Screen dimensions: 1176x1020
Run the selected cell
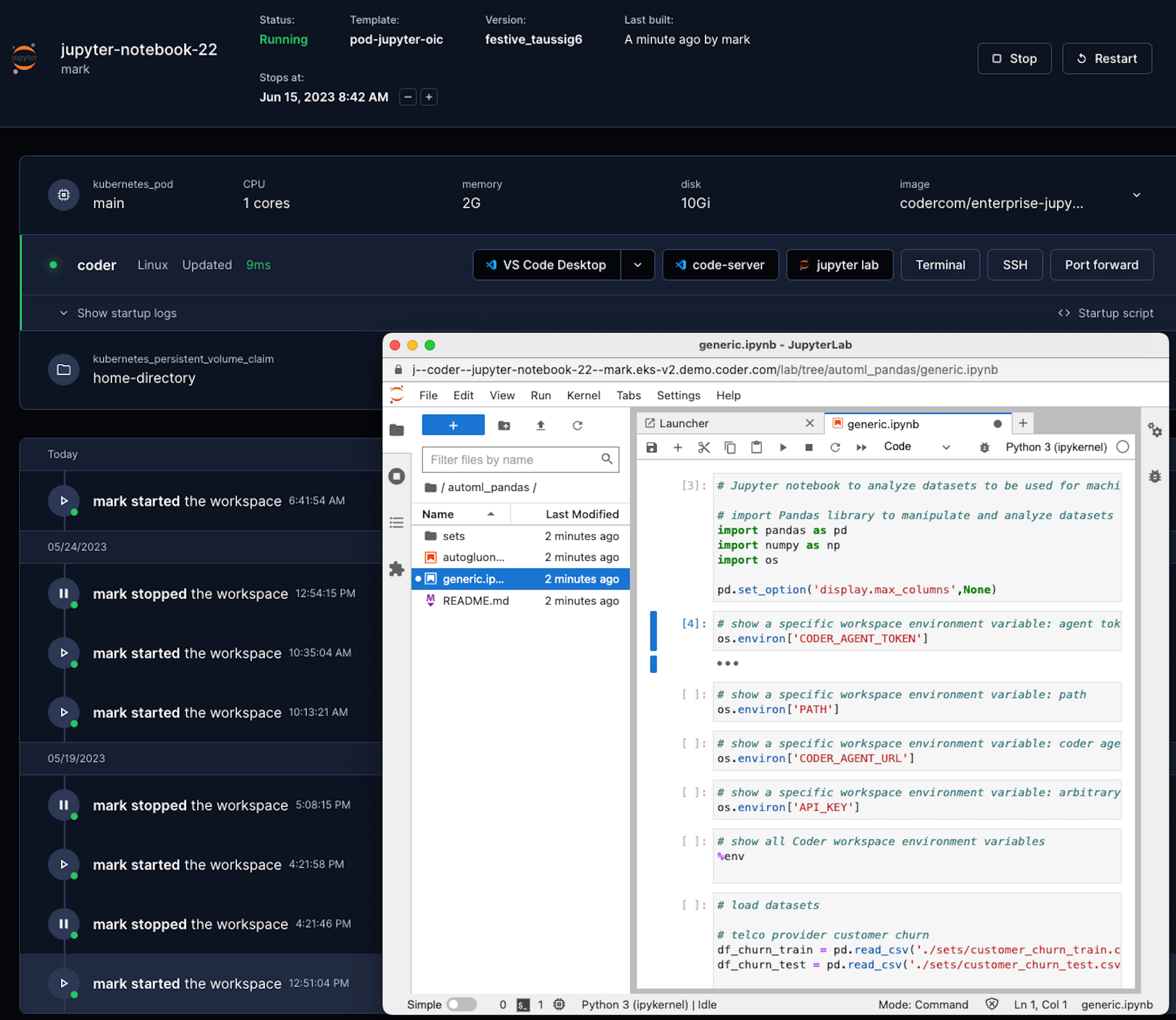click(783, 447)
